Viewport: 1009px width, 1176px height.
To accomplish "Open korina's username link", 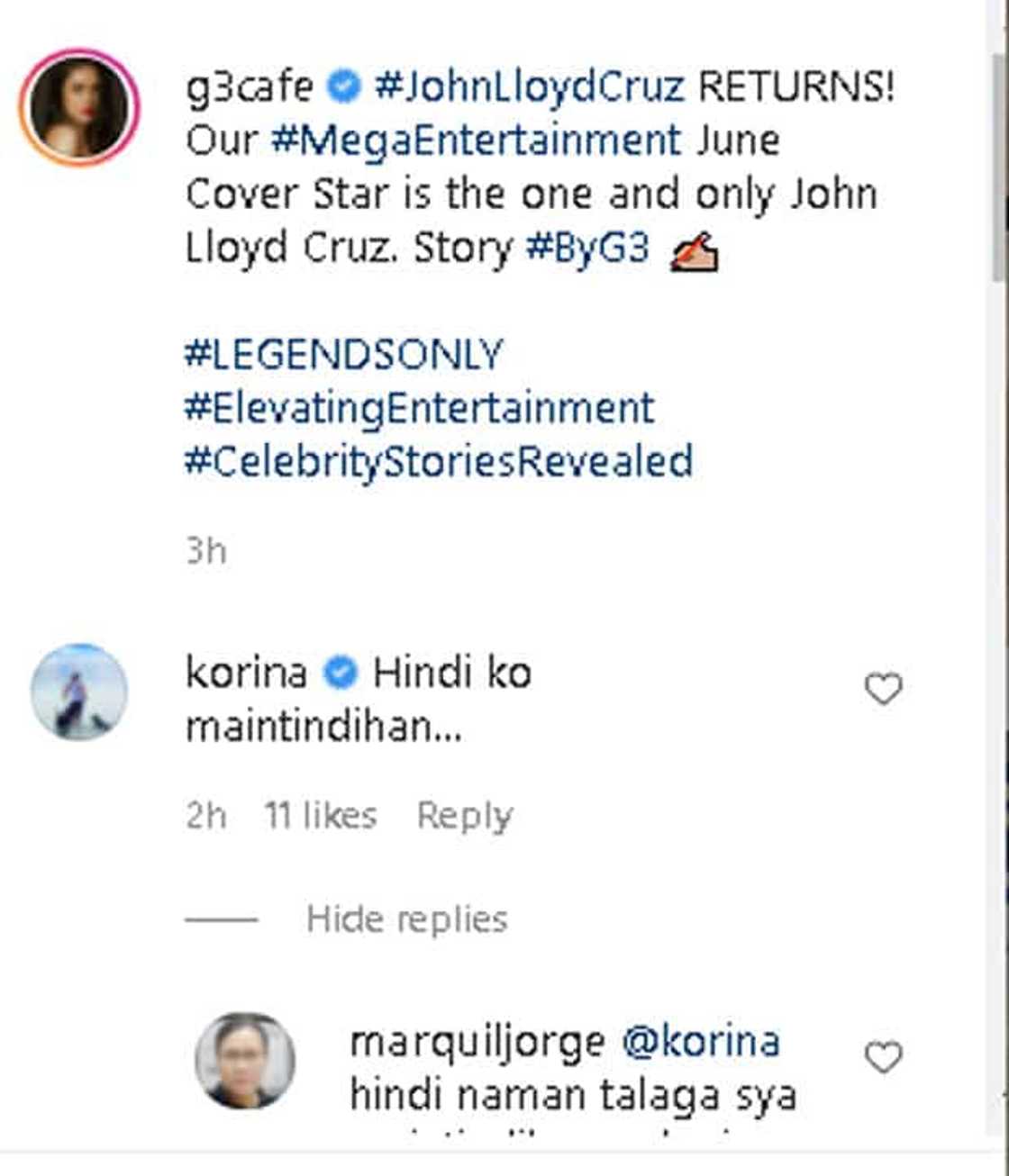I will [x=246, y=673].
